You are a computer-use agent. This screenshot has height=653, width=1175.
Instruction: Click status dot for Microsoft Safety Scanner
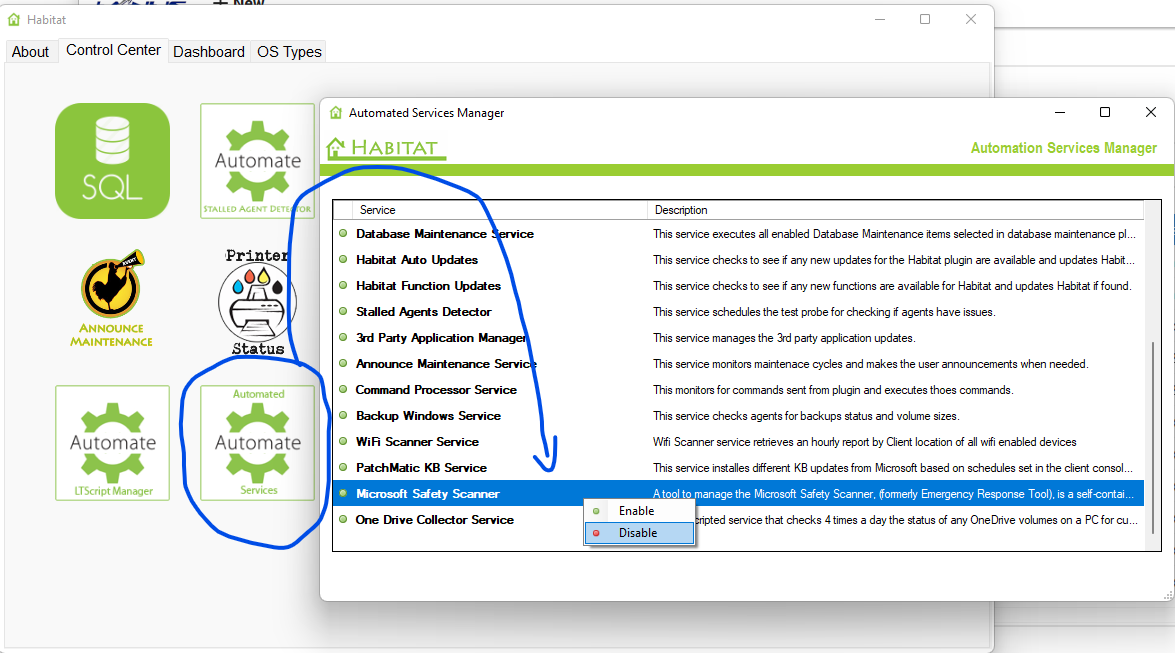pos(343,493)
